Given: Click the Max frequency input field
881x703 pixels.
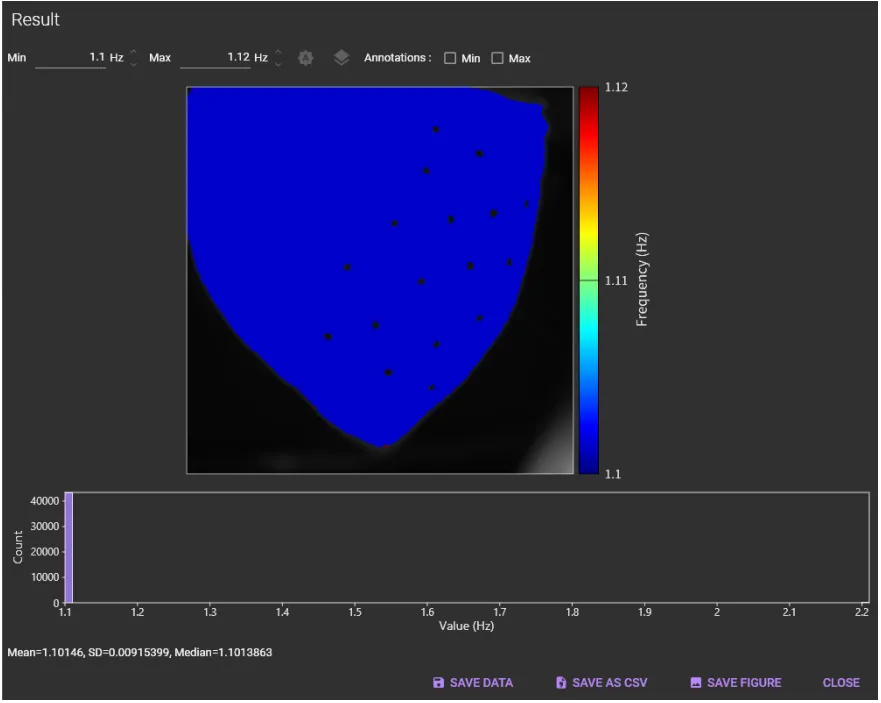Looking at the screenshot, I should click(214, 58).
